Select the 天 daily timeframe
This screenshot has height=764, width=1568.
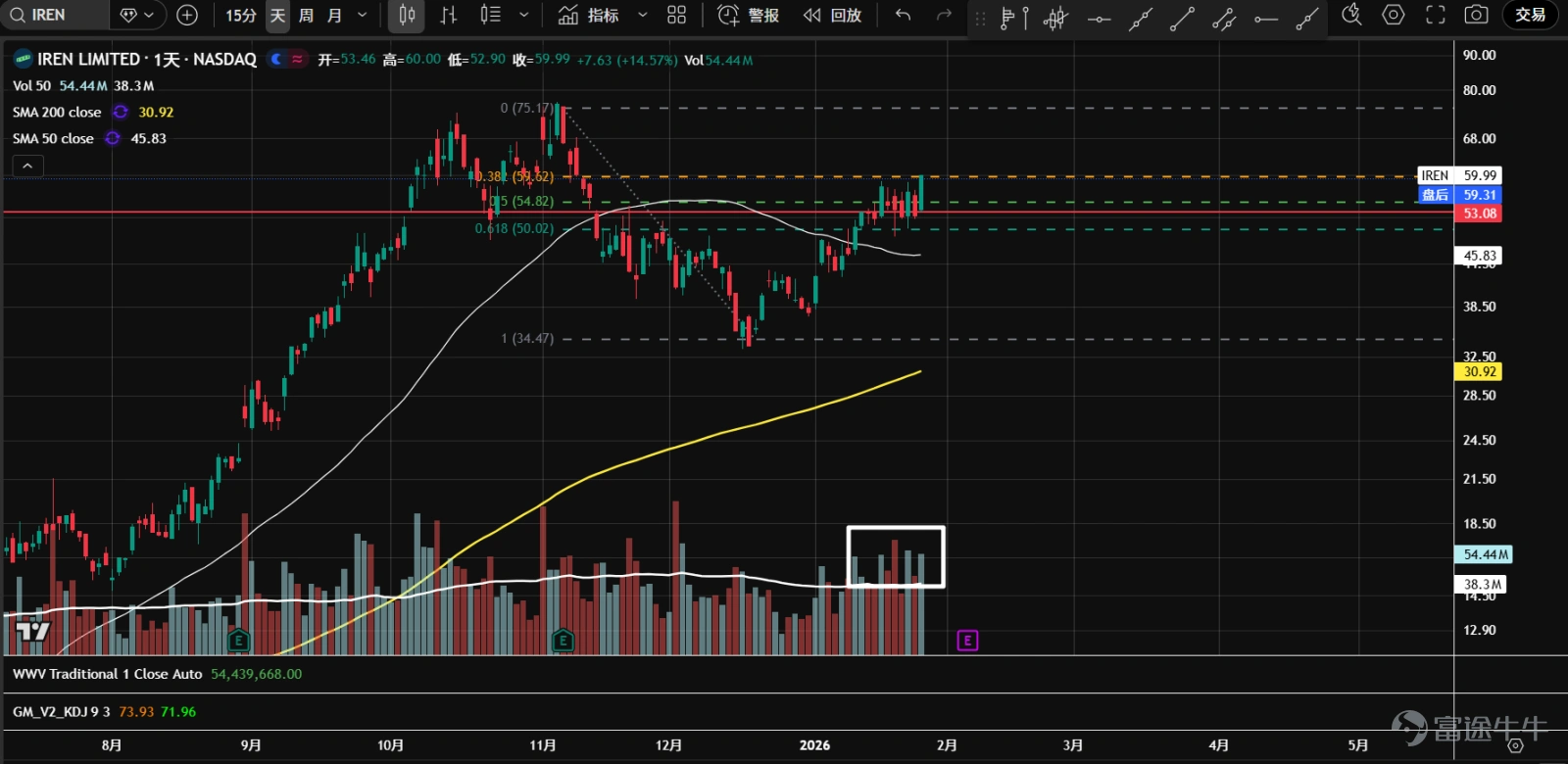point(277,15)
